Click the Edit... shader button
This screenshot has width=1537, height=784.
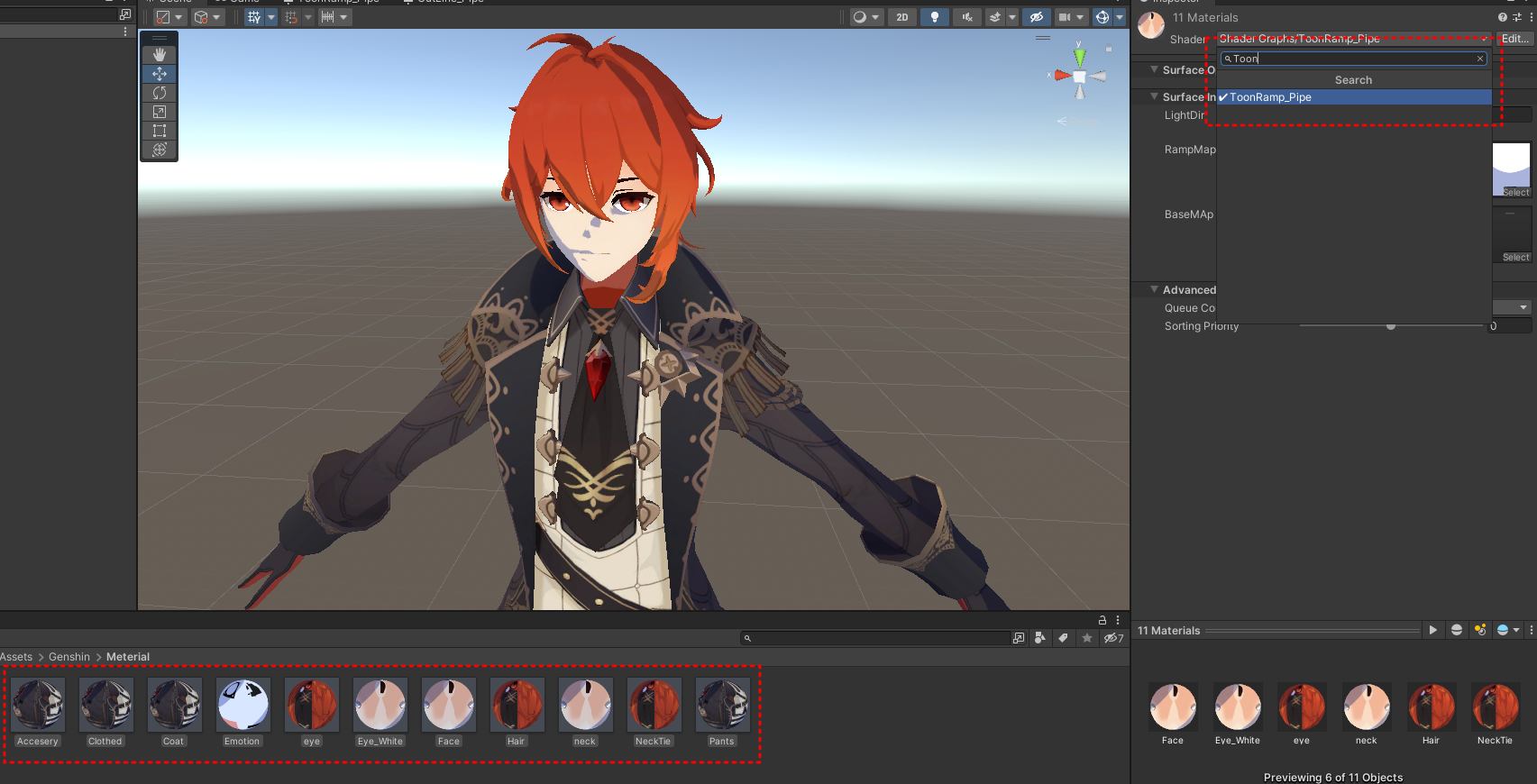pos(1514,39)
